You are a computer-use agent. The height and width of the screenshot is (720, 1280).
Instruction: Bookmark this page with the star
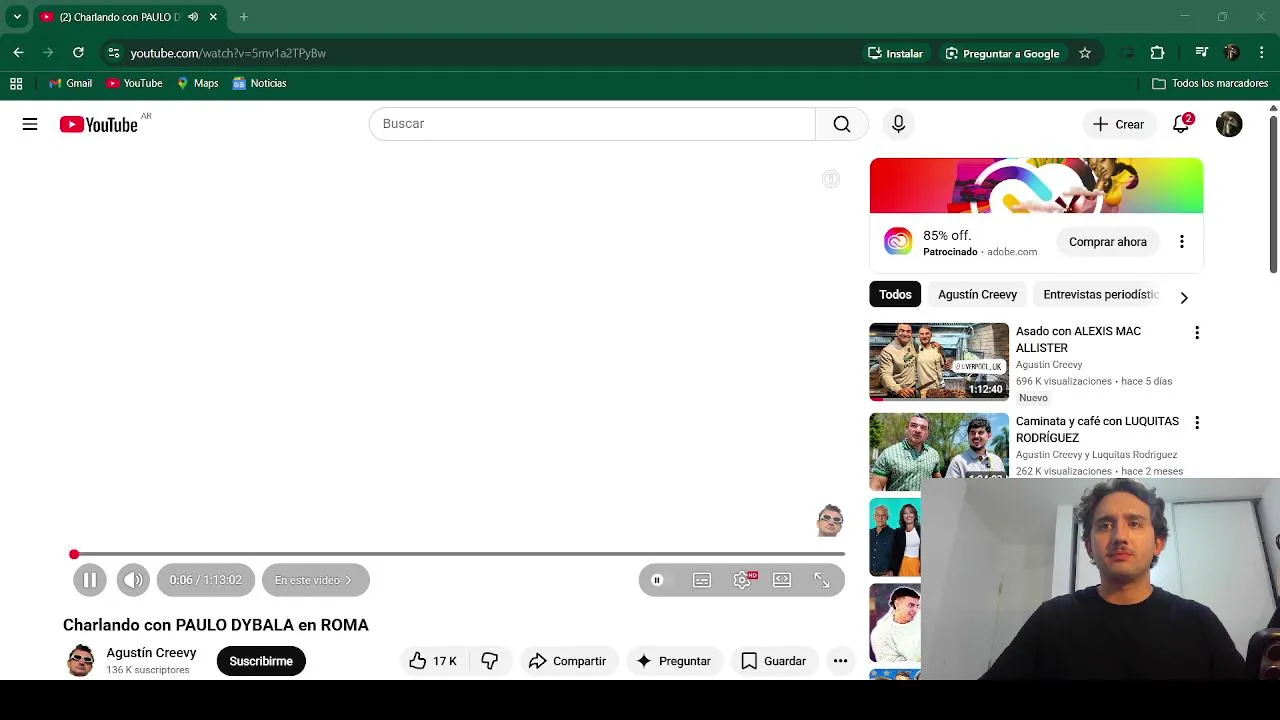pyautogui.click(x=1085, y=53)
